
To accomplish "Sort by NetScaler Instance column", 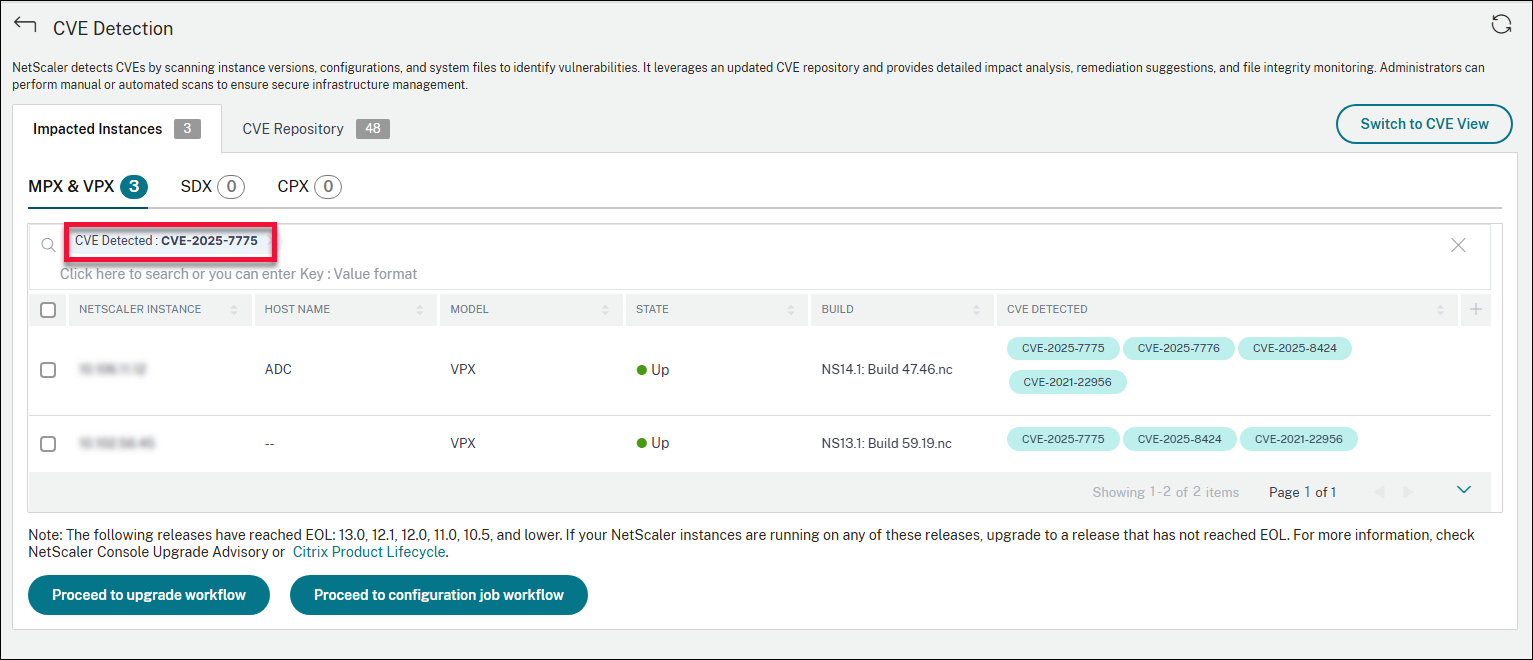I will [234, 310].
